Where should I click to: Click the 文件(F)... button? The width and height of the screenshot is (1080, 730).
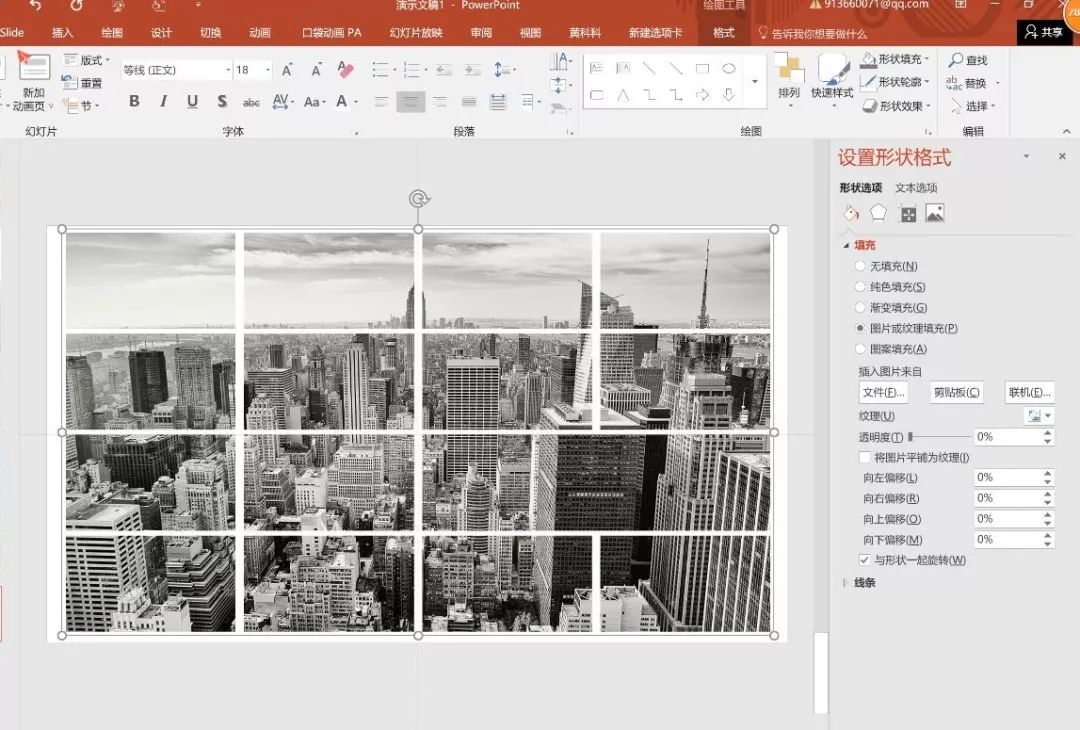click(883, 393)
